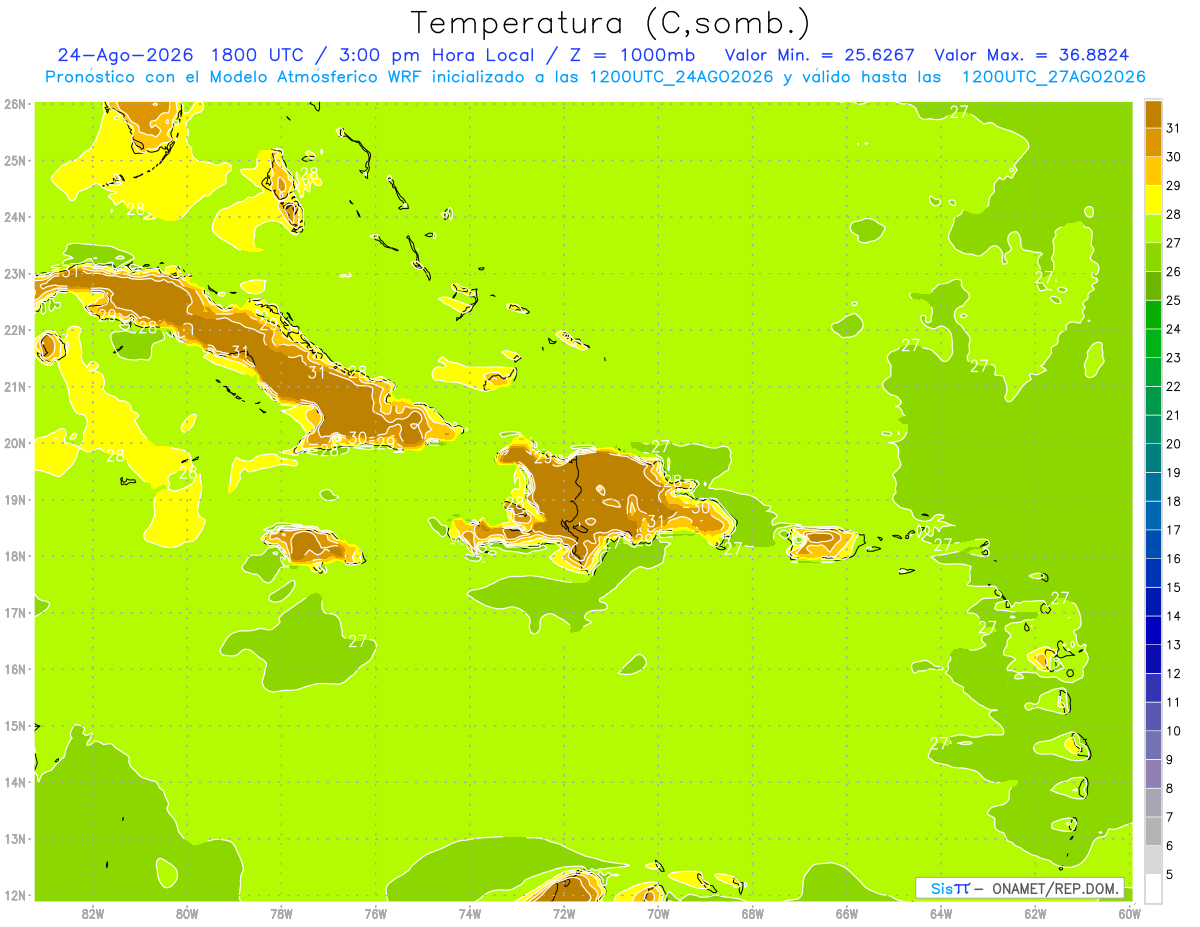This screenshot has width=1200, height=927.
Task: Click the "78W" longitude axis label
Action: 281,913
